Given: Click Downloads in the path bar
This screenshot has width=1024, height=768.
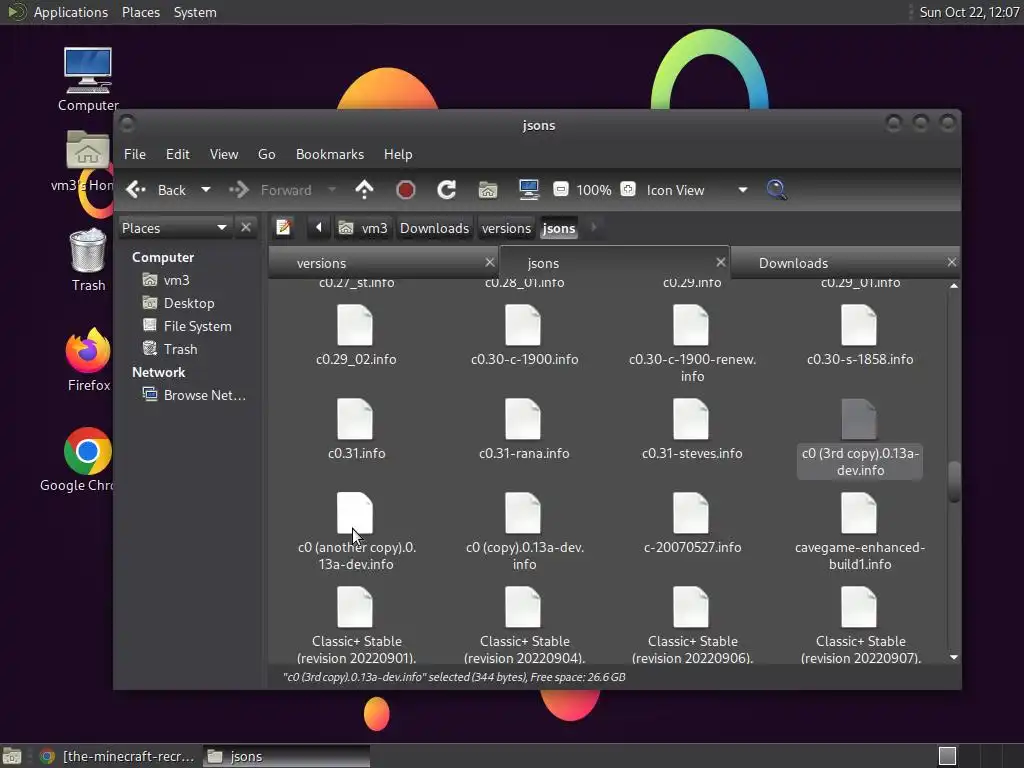Looking at the screenshot, I should pyautogui.click(x=434, y=228).
